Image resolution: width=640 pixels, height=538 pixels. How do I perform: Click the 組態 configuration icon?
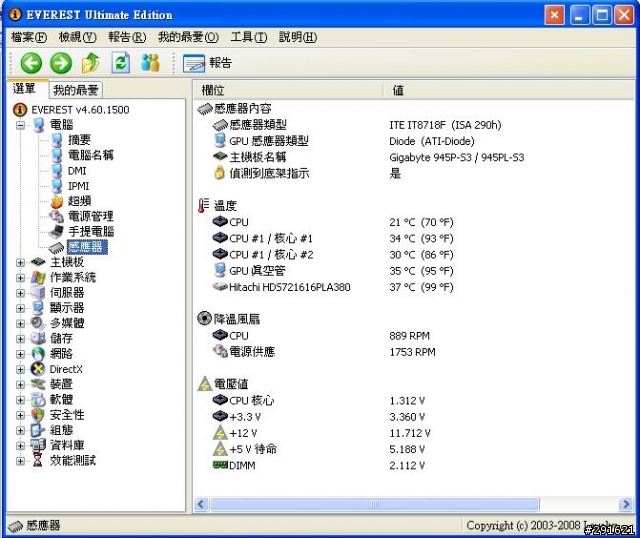pyautogui.click(x=38, y=430)
